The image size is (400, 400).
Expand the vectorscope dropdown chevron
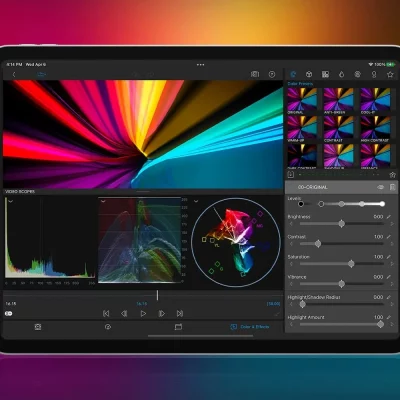coord(196,201)
